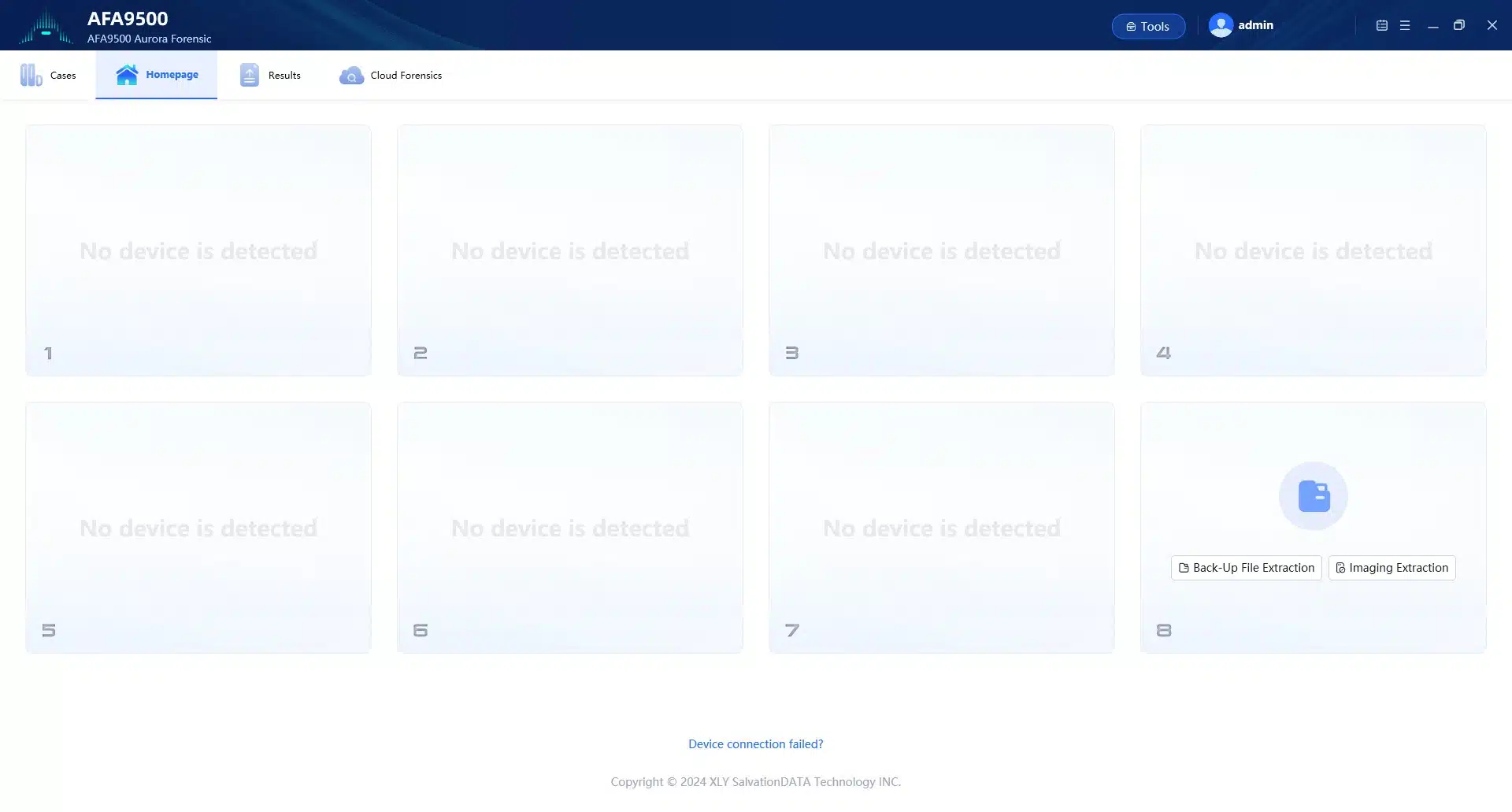Open the Device connection failed? link

(x=755, y=744)
